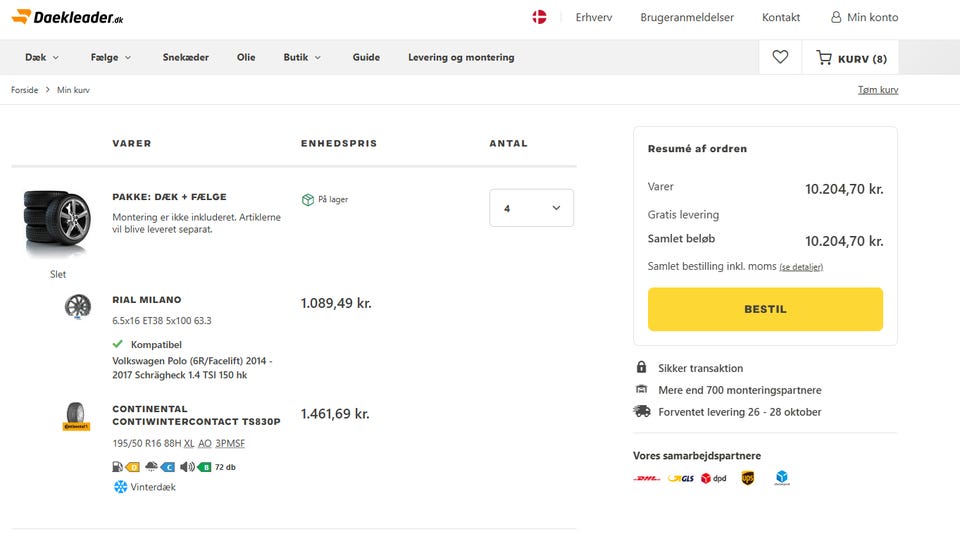Click the Daekleader.dk logo
The image size is (960, 539).
[x=67, y=17]
